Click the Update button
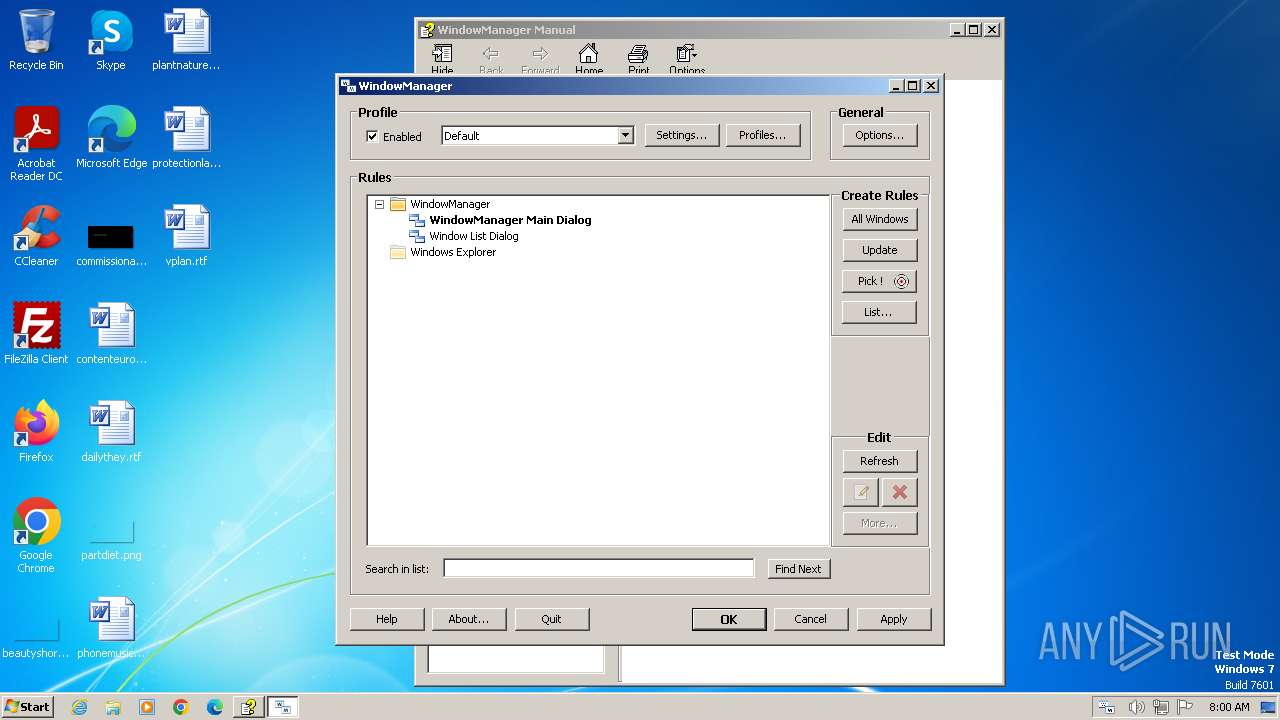The height and width of the screenshot is (720, 1280). pyautogui.click(x=880, y=250)
